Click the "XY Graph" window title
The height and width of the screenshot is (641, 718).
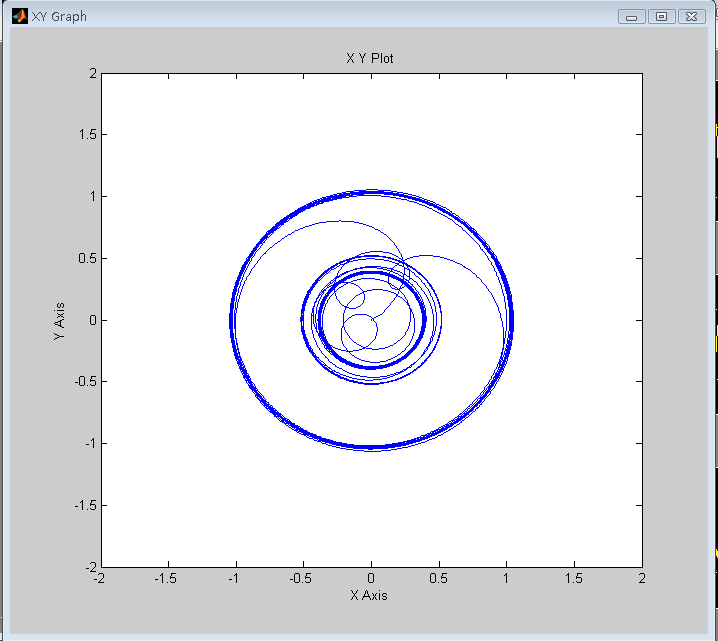tap(59, 16)
